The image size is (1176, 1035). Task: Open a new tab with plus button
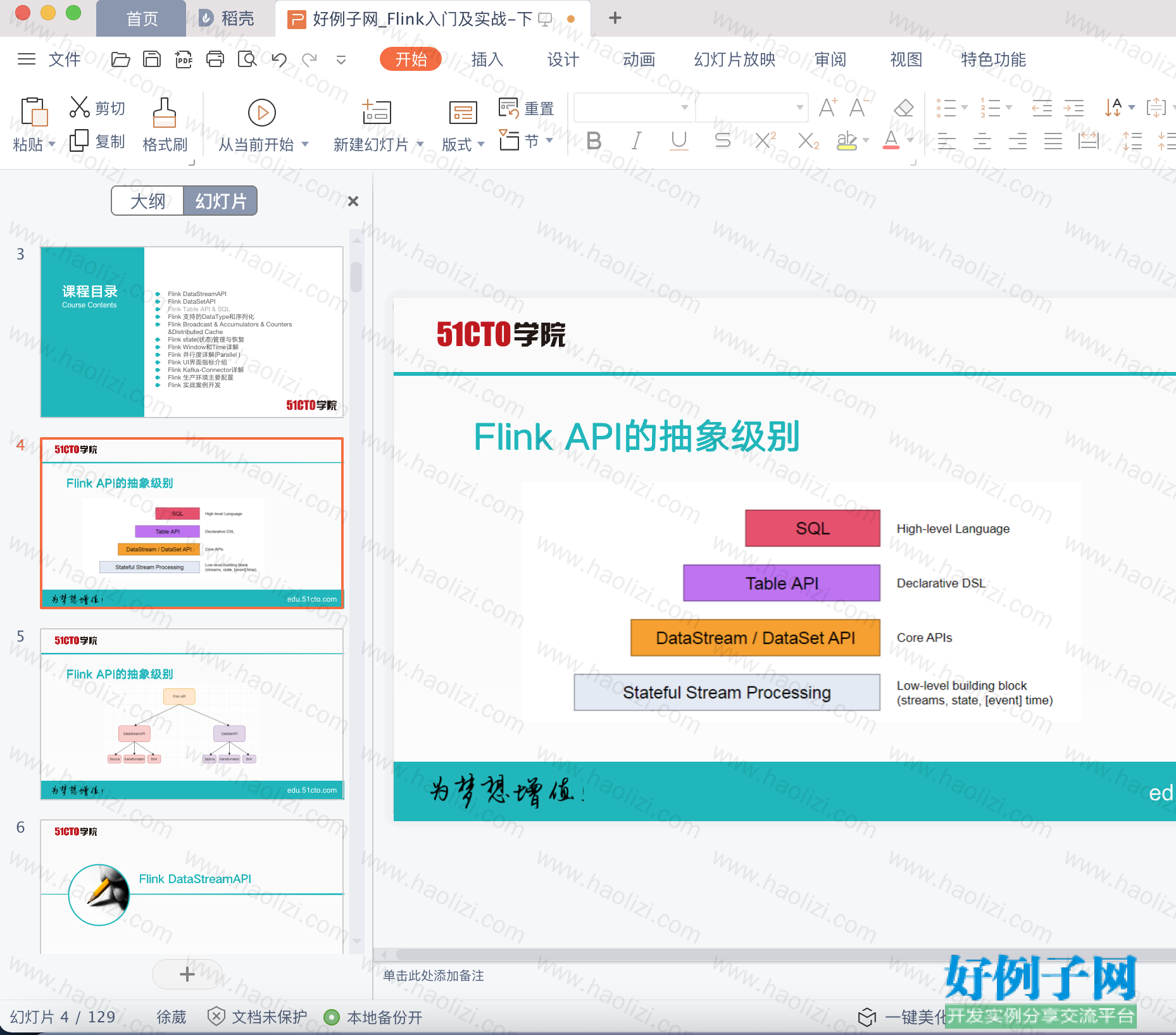pyautogui.click(x=615, y=18)
